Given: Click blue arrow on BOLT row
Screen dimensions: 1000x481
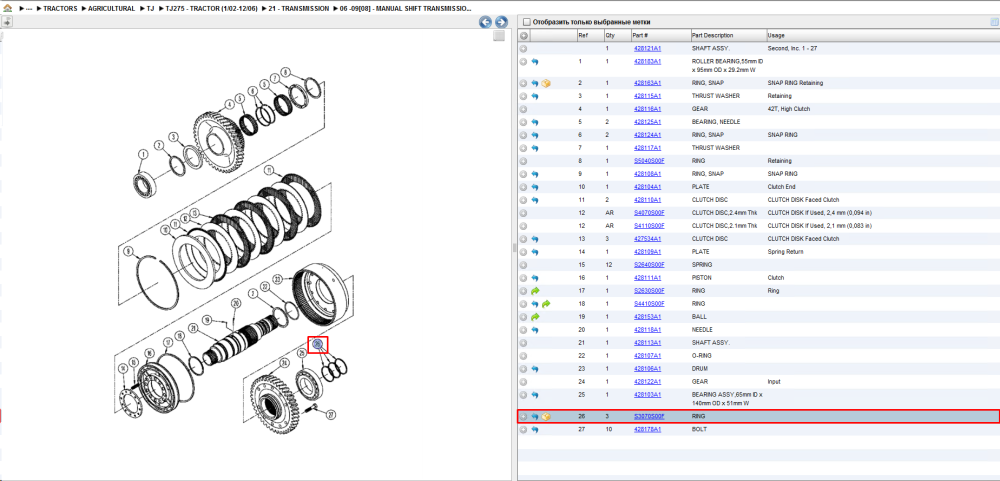Looking at the screenshot, I should click(534, 429).
